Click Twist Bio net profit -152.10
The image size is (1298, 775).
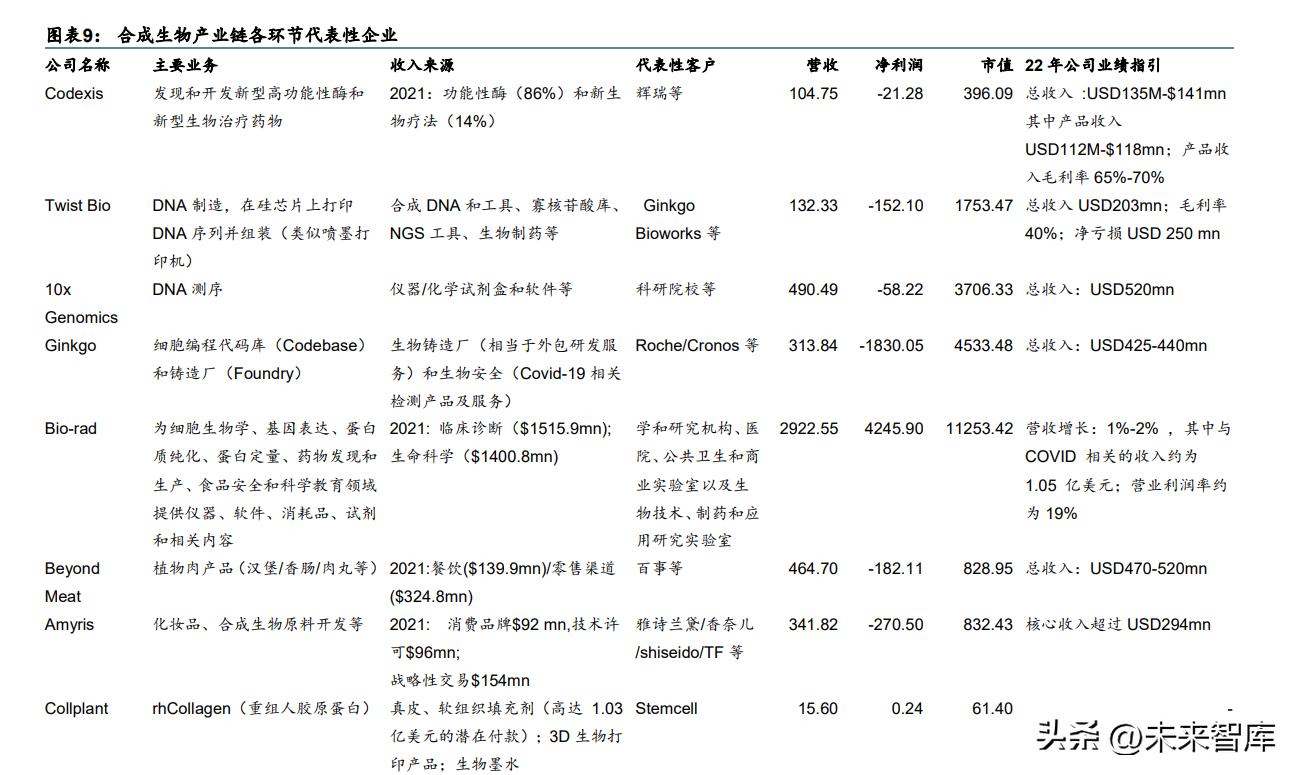(894, 205)
